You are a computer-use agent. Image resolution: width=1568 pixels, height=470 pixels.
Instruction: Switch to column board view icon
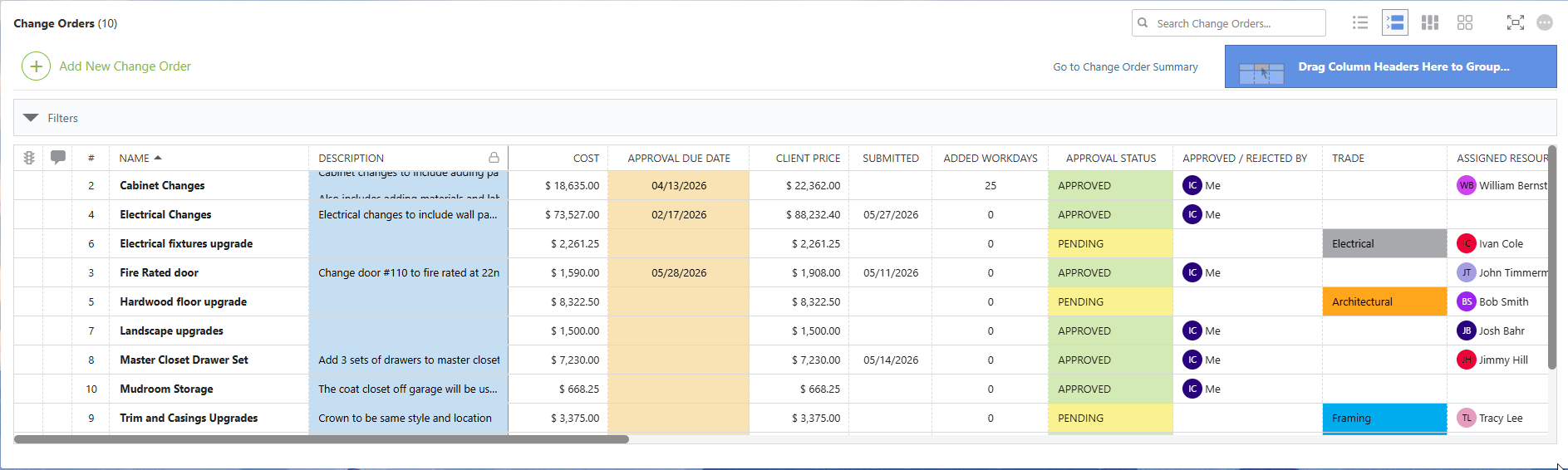tap(1430, 22)
